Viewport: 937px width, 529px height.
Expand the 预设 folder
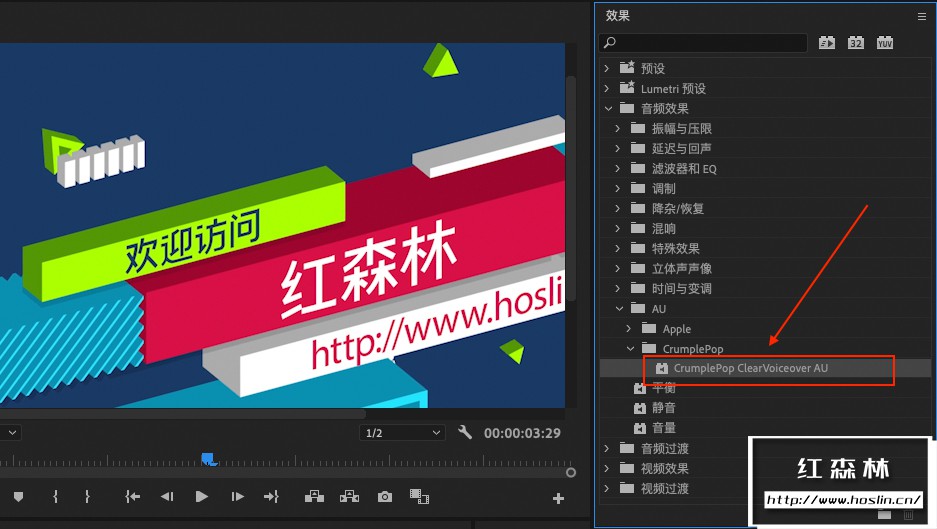[607, 68]
